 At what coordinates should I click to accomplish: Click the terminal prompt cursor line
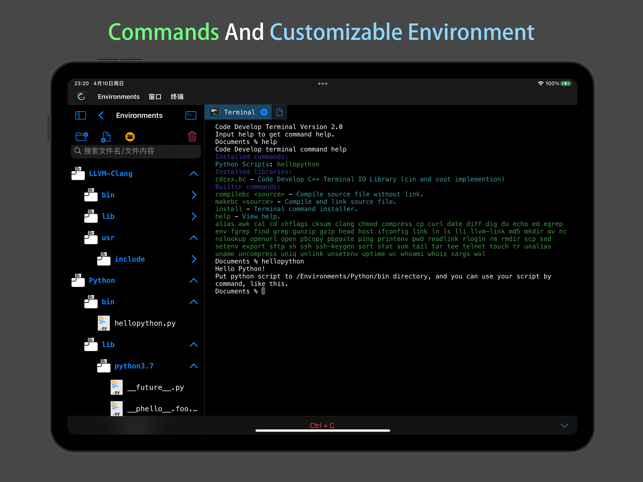point(240,291)
